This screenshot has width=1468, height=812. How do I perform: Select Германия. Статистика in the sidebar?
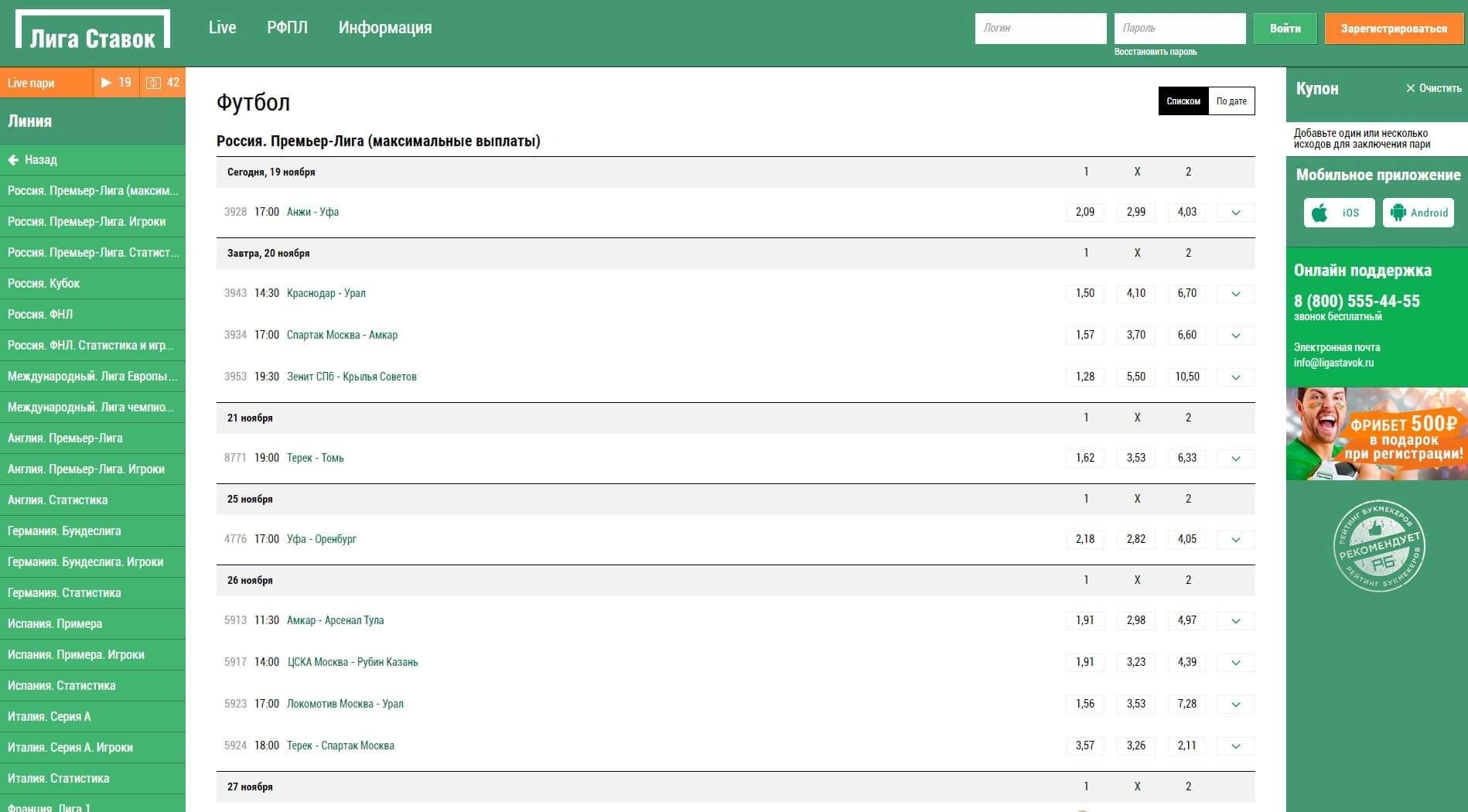coord(93,593)
